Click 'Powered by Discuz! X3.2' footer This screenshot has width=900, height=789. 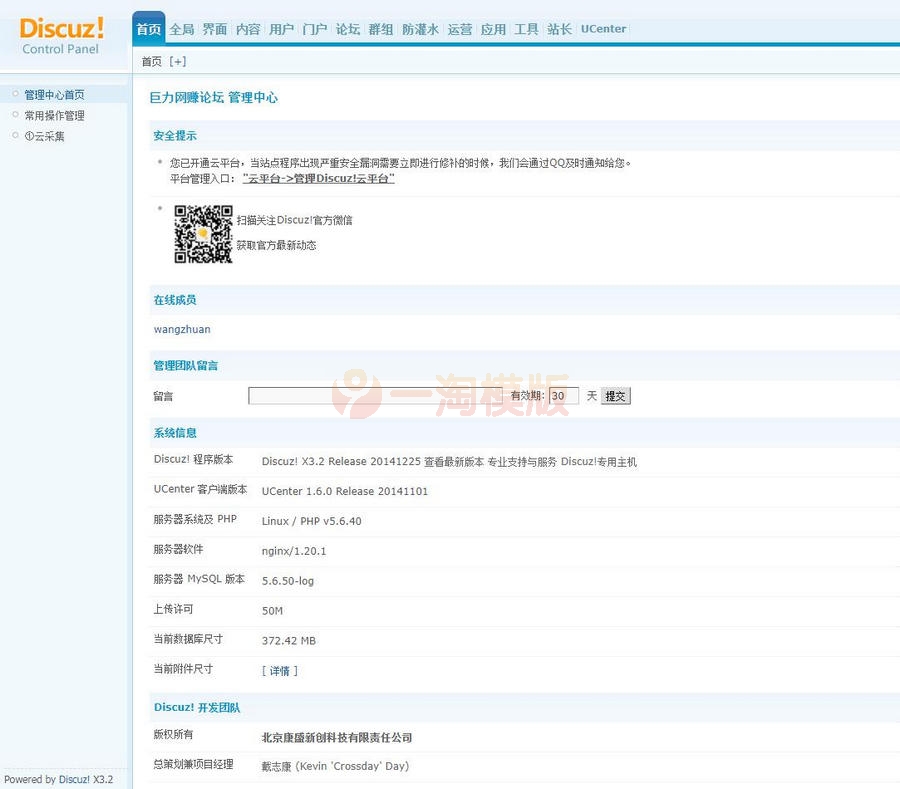(59, 779)
